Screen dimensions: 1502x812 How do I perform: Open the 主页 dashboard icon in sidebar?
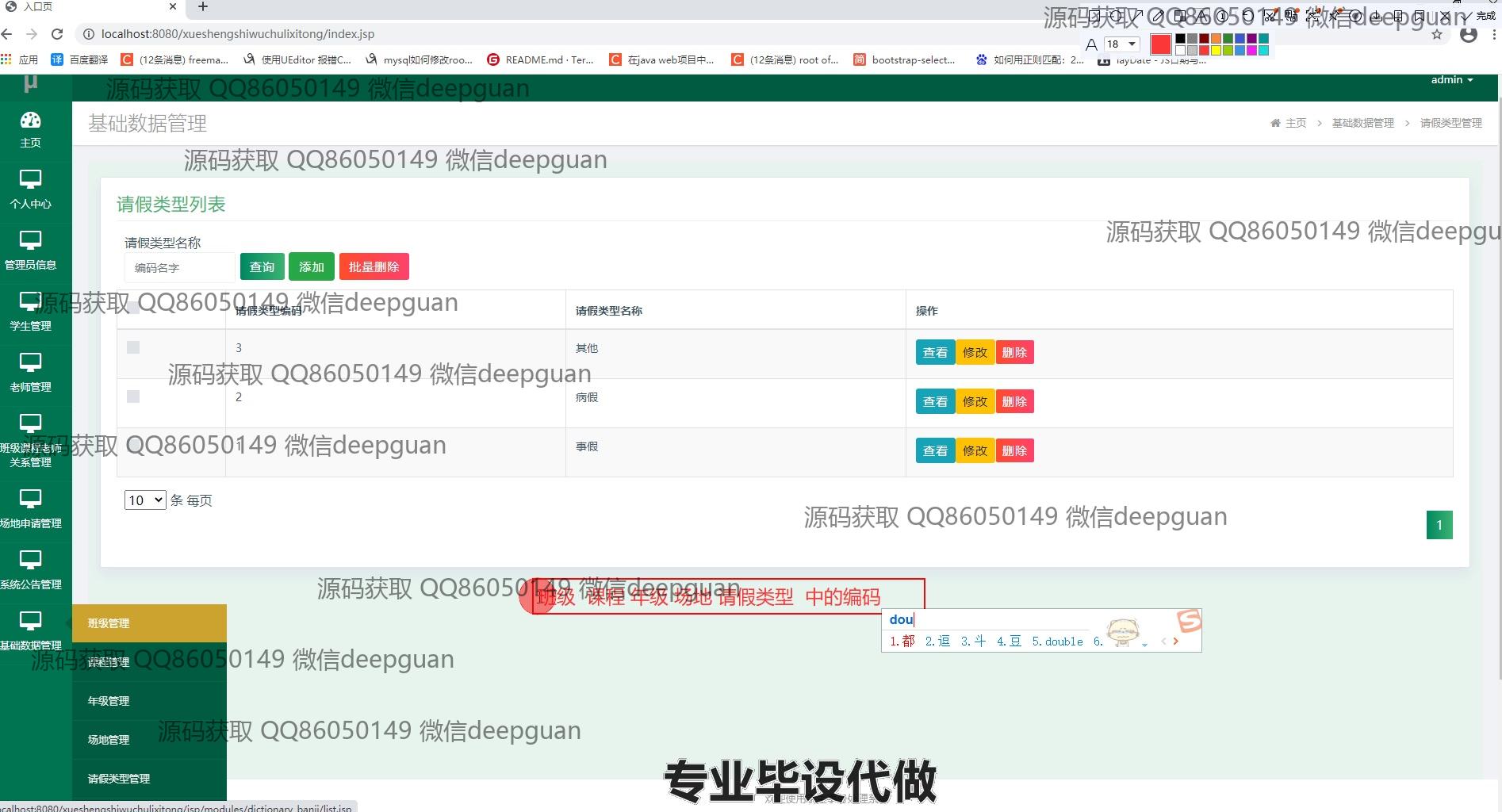[30, 121]
